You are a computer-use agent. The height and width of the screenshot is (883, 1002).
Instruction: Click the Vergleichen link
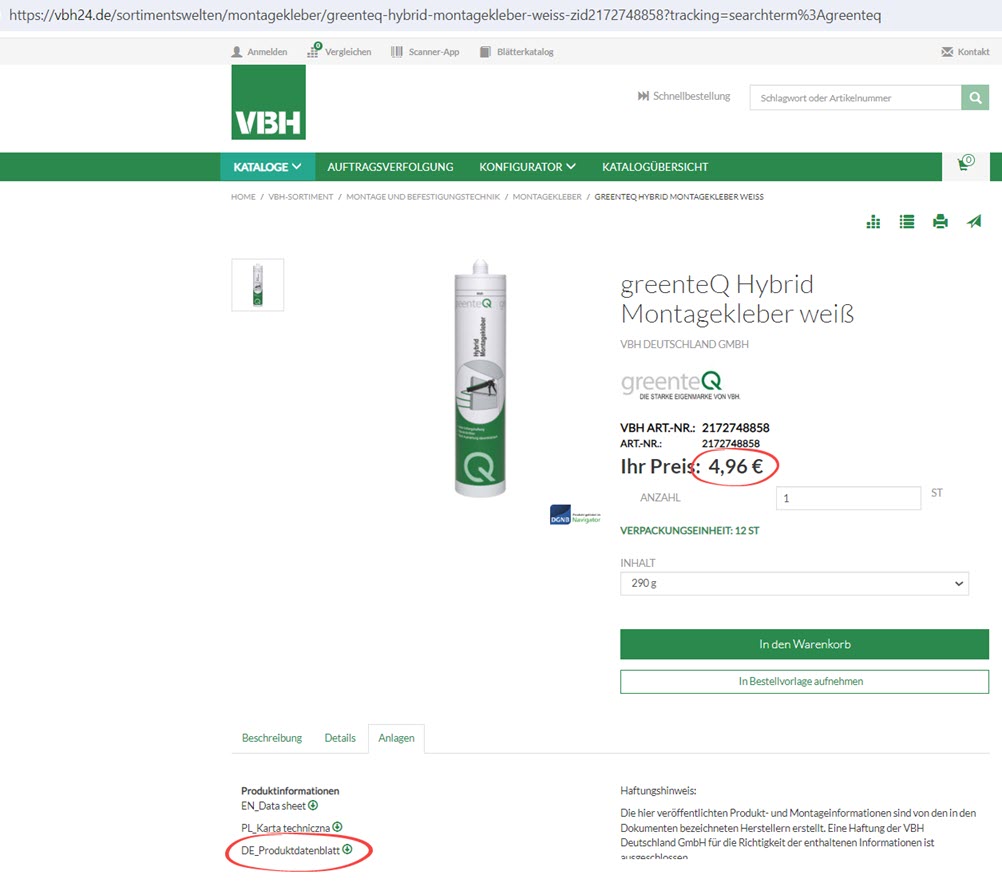[x=348, y=52]
